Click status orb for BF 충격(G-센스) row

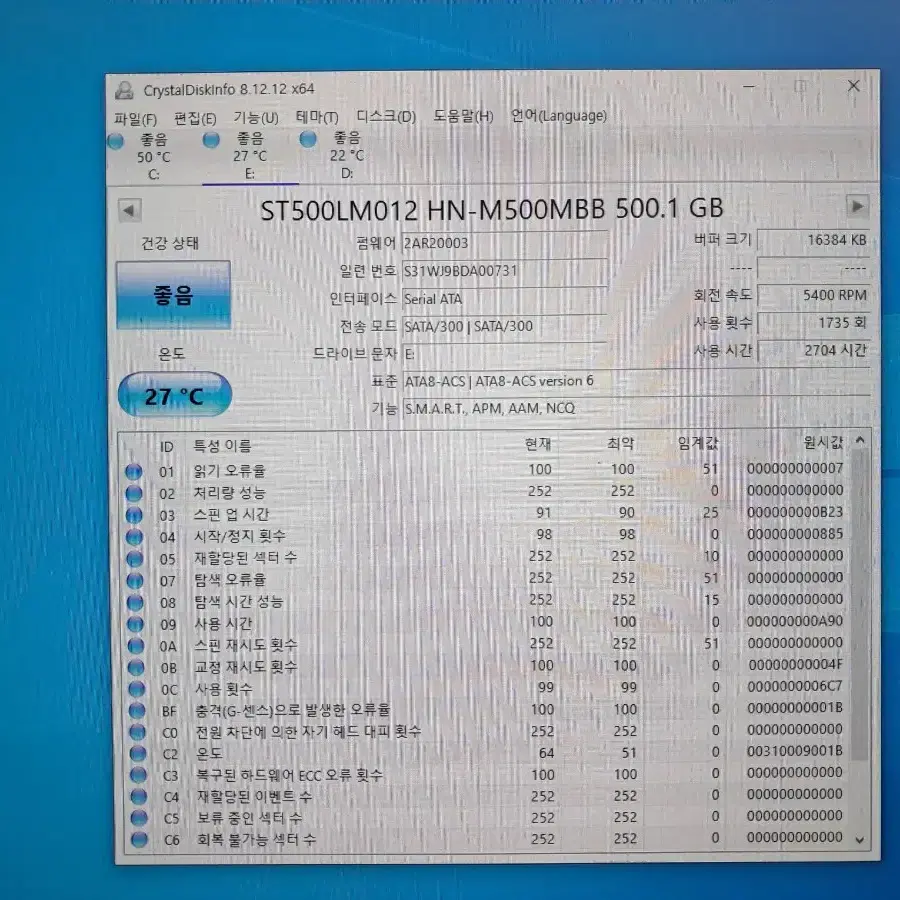coord(137,711)
